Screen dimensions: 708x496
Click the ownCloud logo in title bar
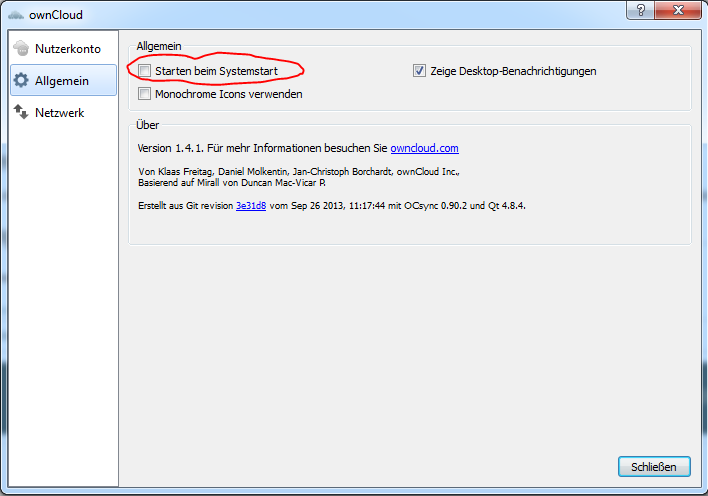click(x=16, y=15)
